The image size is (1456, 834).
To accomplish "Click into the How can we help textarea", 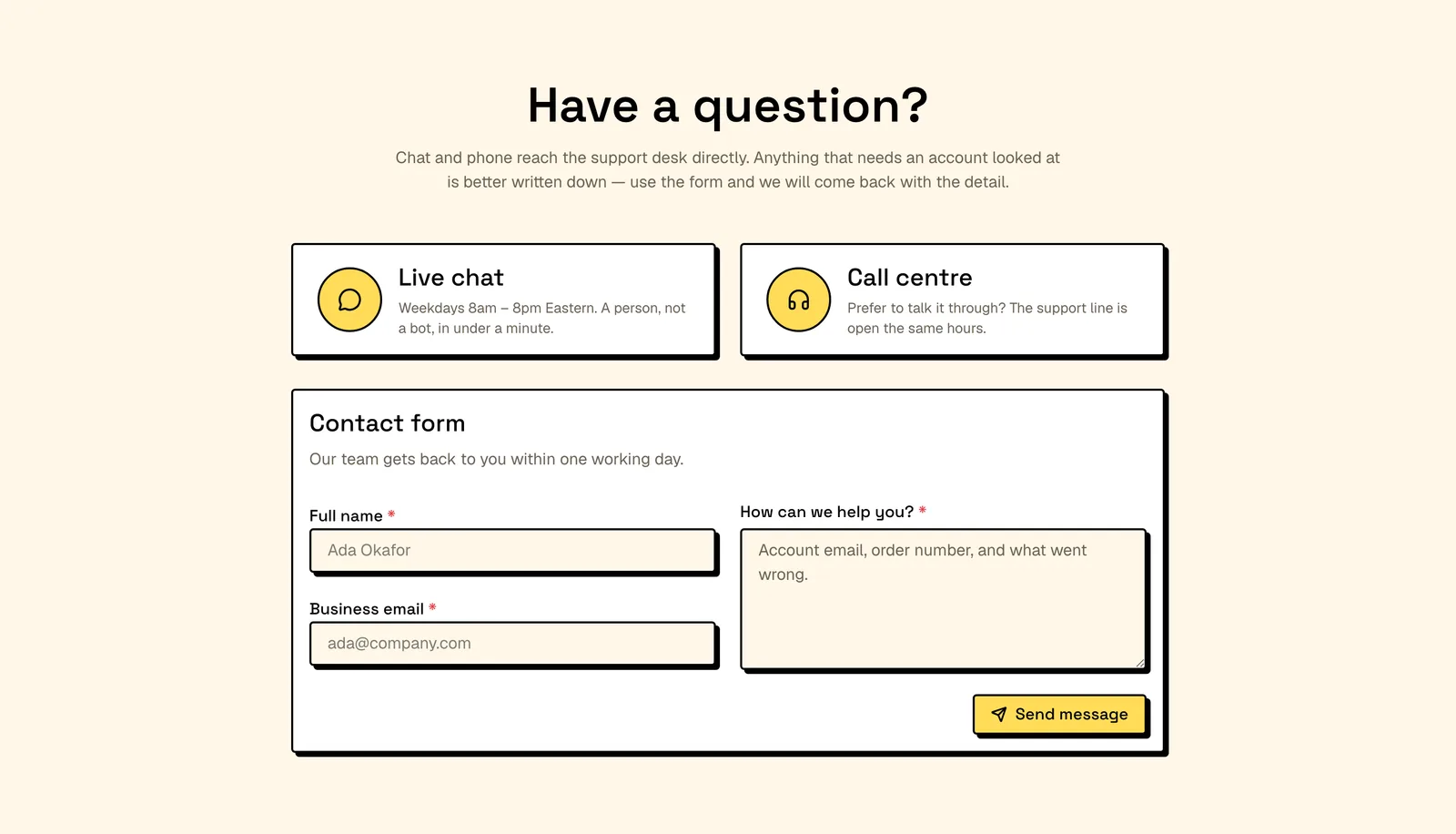I will click(x=943, y=599).
